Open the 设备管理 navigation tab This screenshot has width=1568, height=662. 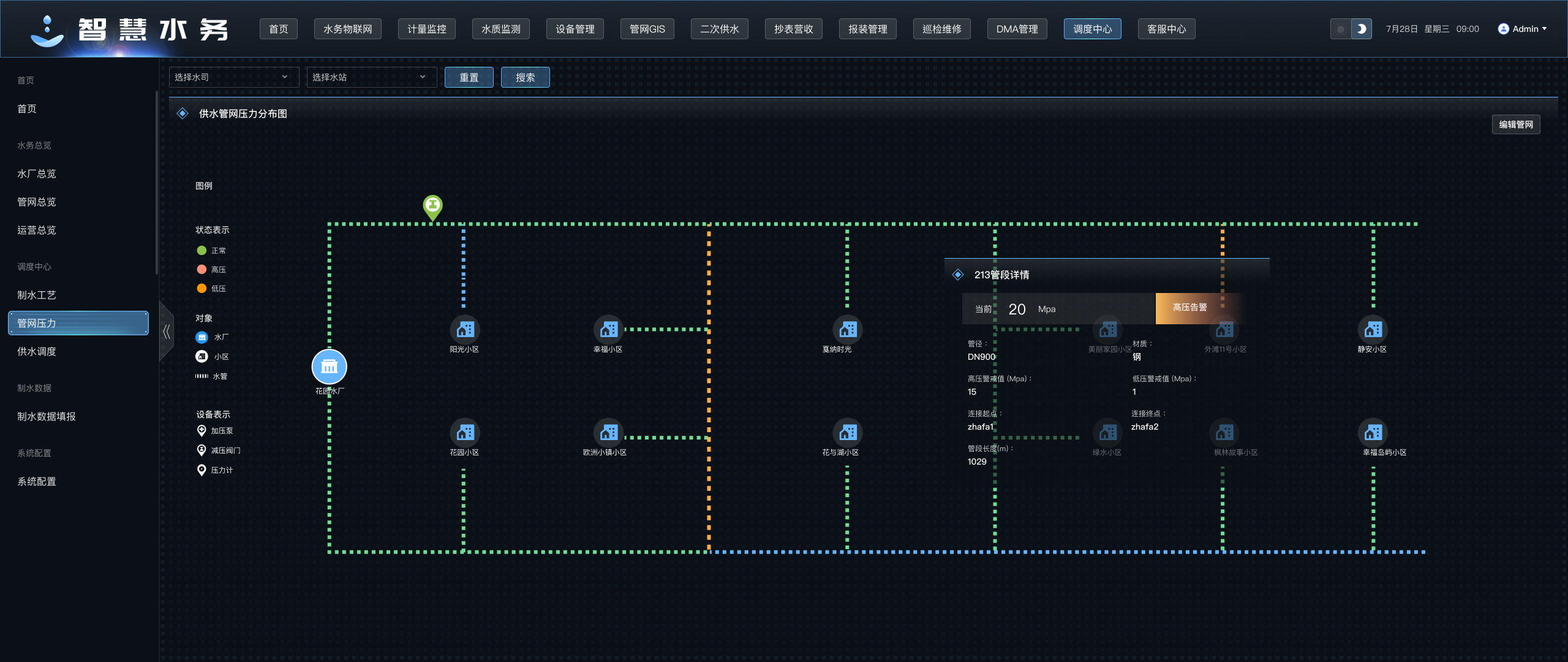click(x=575, y=29)
